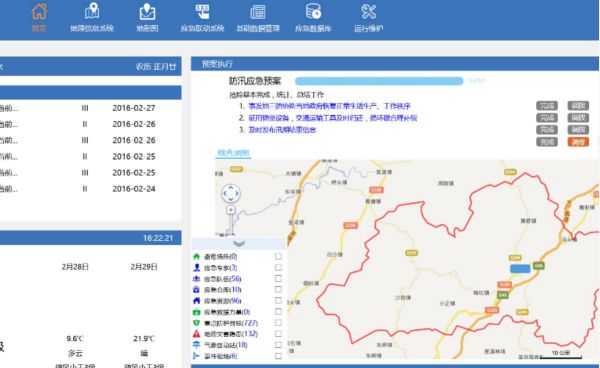The width and height of the screenshot is (600, 368).
Task: Click gray button left of orange button
Action: [547, 142]
